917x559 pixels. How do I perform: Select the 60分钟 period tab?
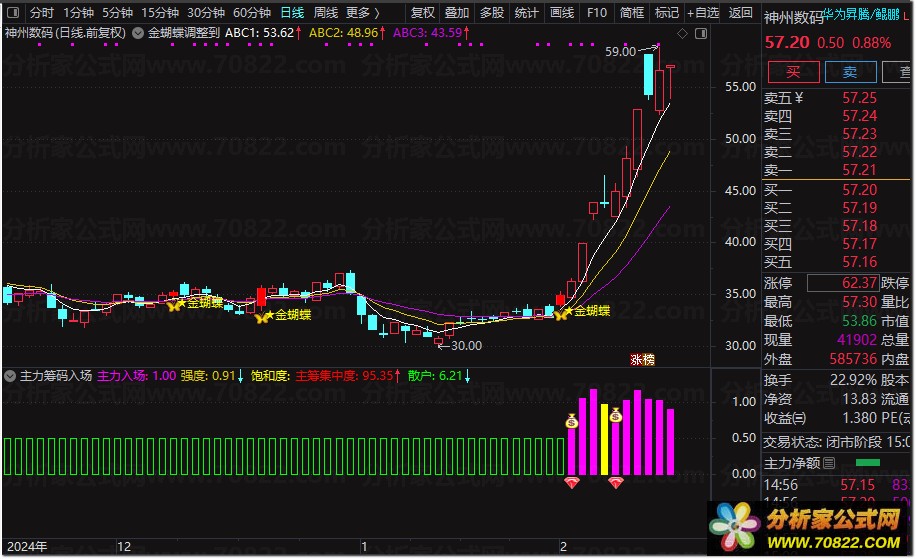tap(251, 12)
